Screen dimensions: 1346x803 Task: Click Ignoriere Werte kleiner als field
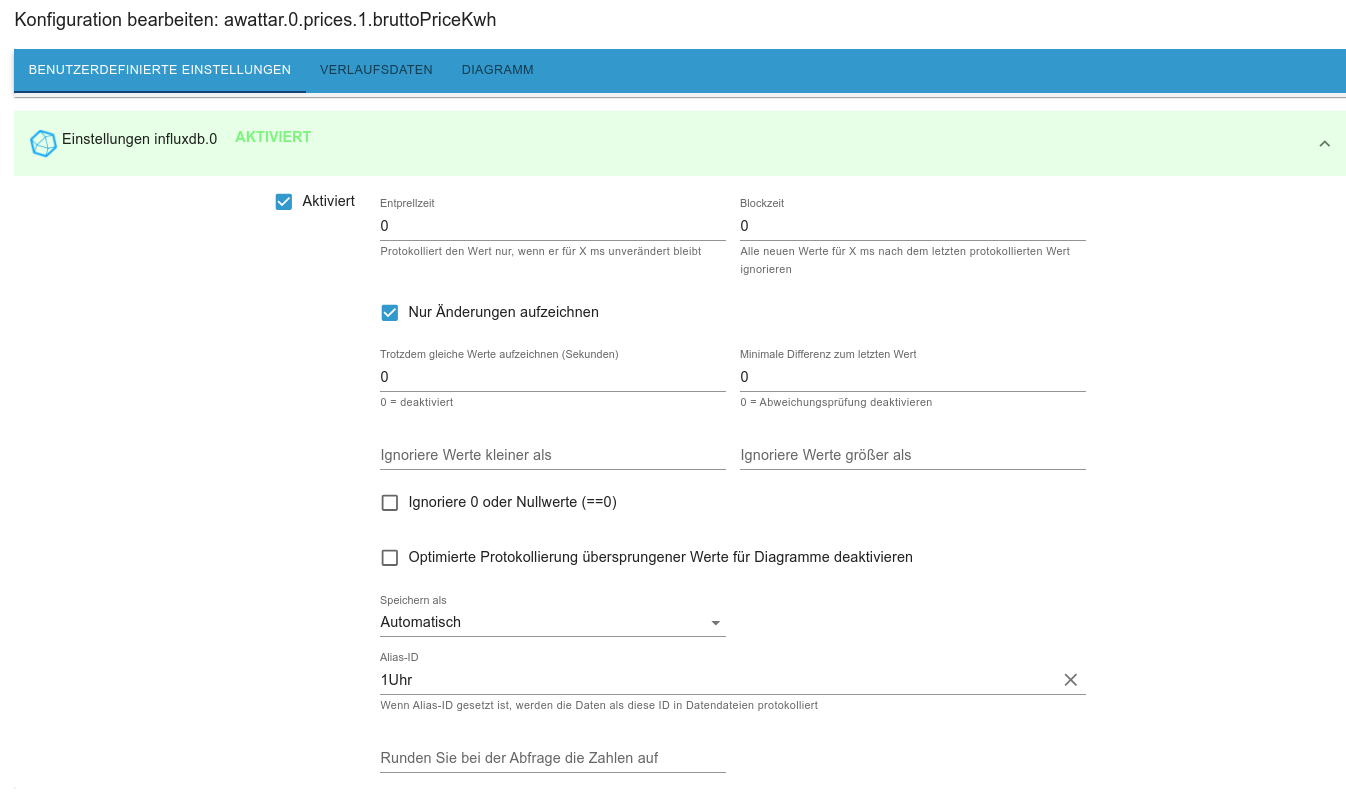(552, 456)
